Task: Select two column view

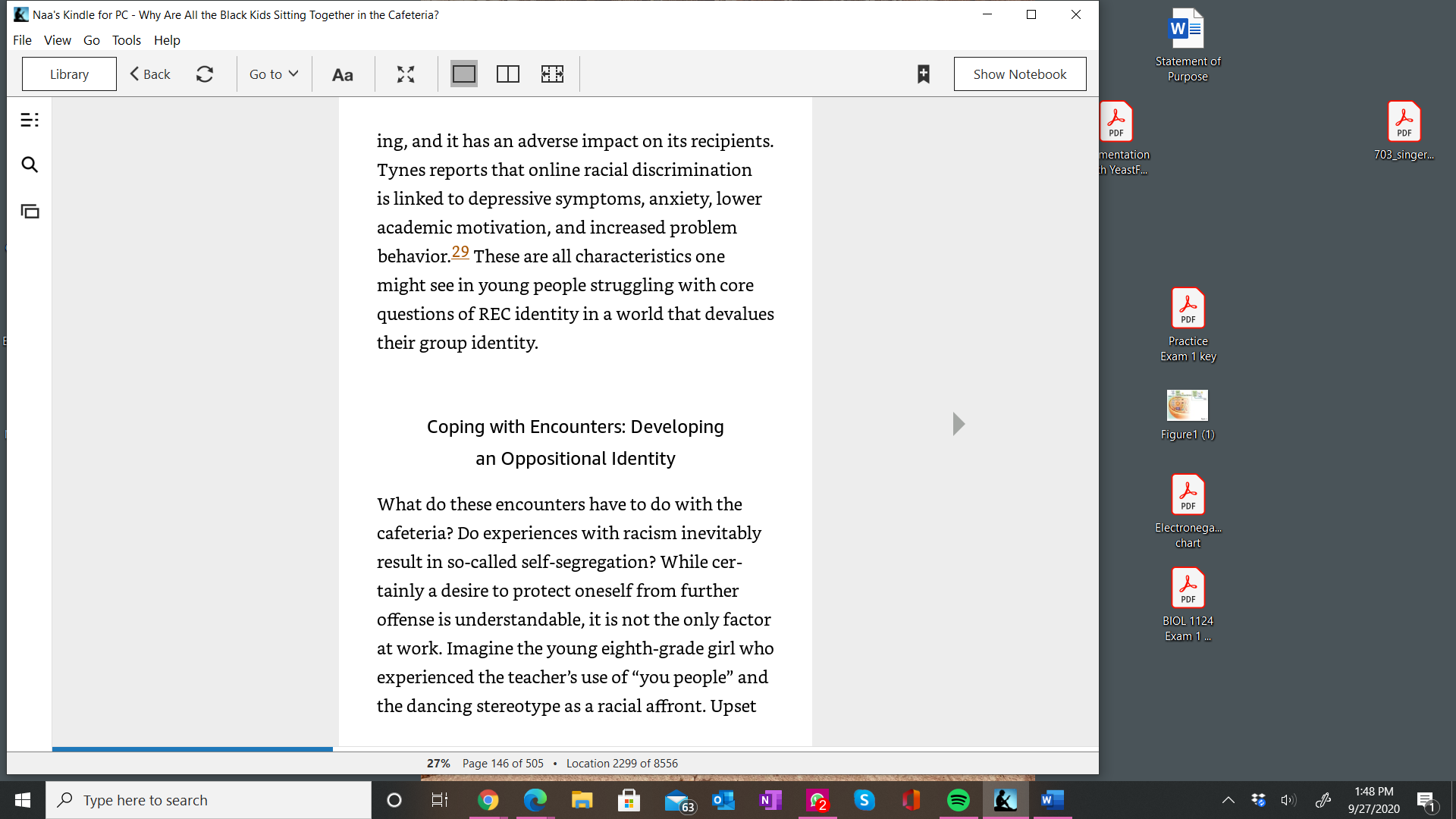Action: [x=508, y=74]
